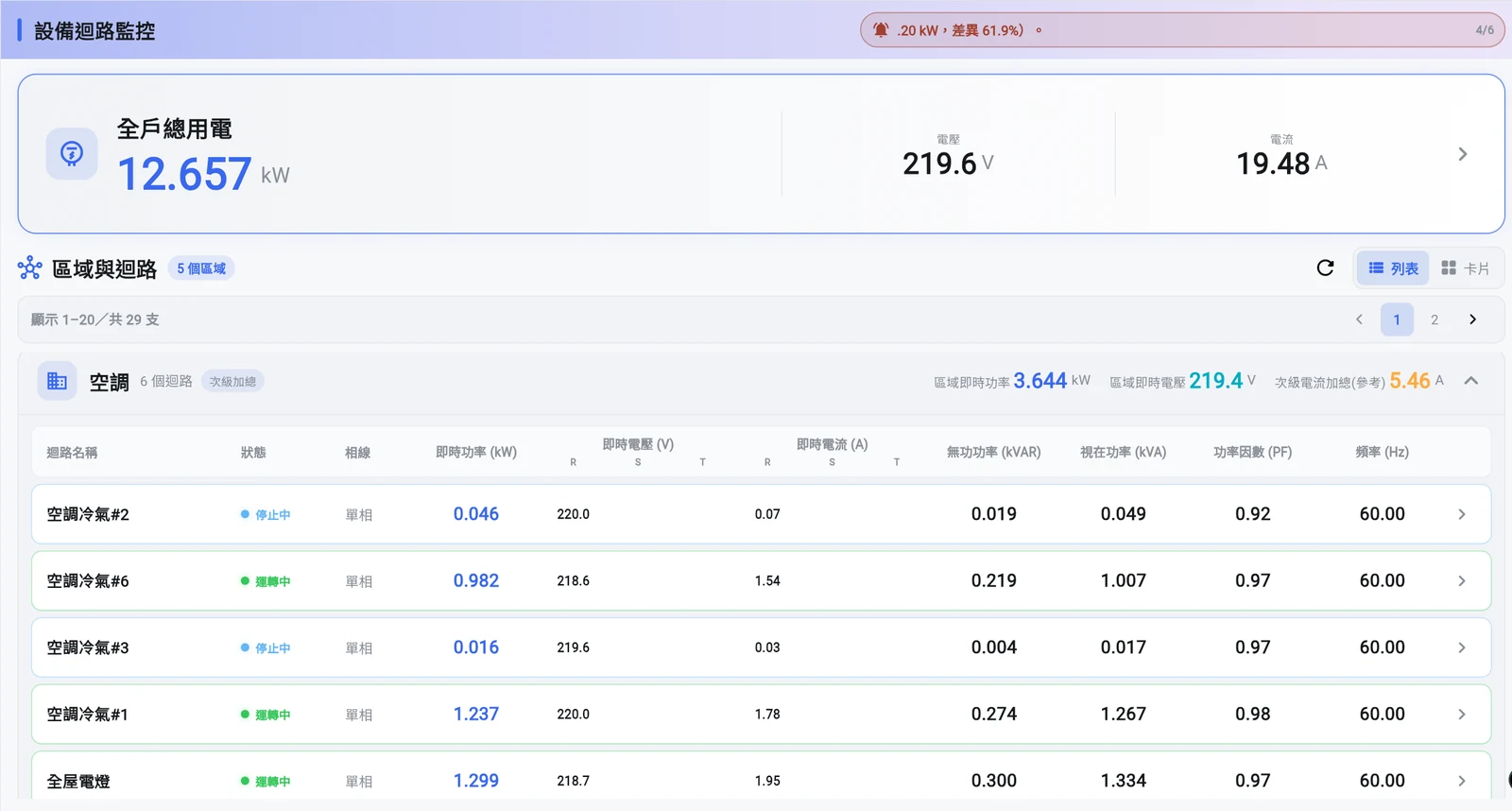Click the alarm bell icon in alert banner
Screen dimensions: 1512x811
pos(881,30)
